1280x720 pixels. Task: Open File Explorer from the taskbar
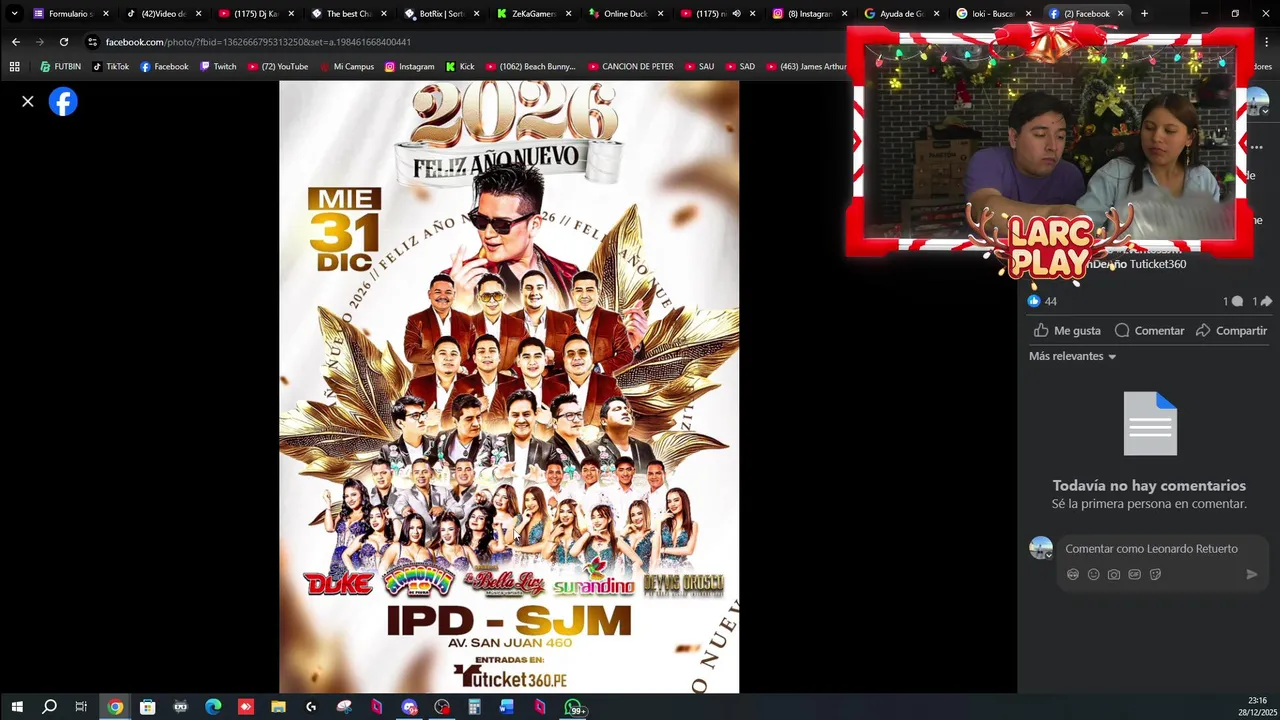coord(278,707)
